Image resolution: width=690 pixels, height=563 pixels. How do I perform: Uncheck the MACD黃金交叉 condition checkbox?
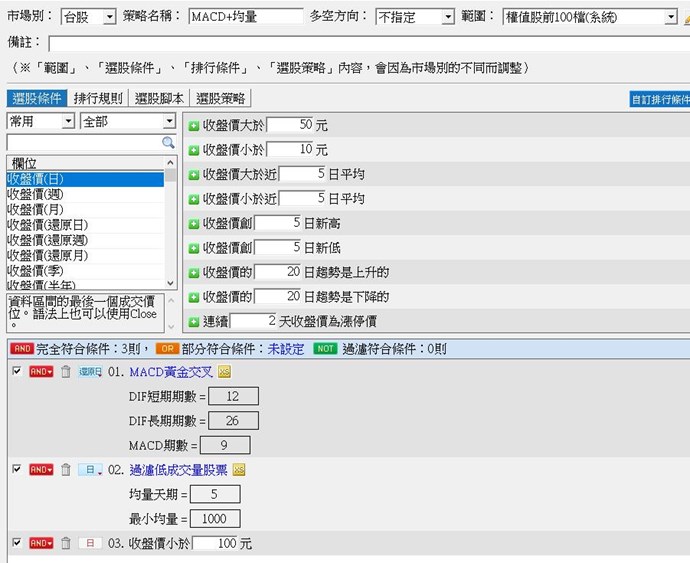(x=16, y=372)
